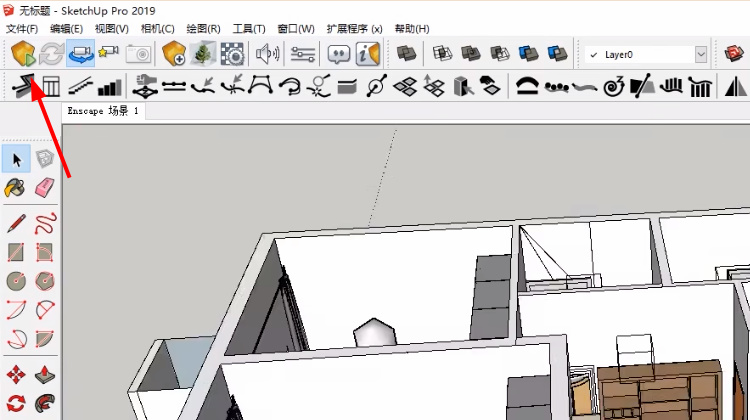Open the 视图(V) menu
750x420 pixels.
point(112,29)
